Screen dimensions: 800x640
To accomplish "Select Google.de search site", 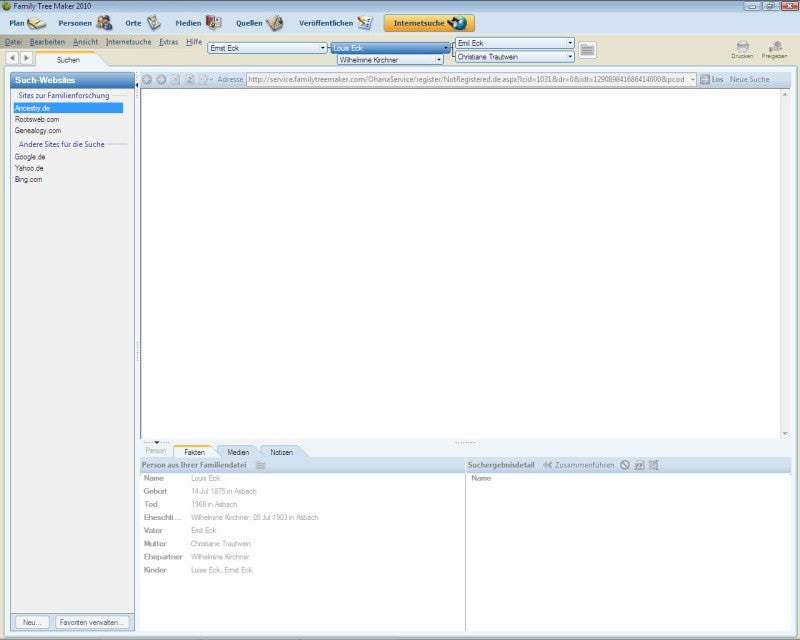I will 30,157.
